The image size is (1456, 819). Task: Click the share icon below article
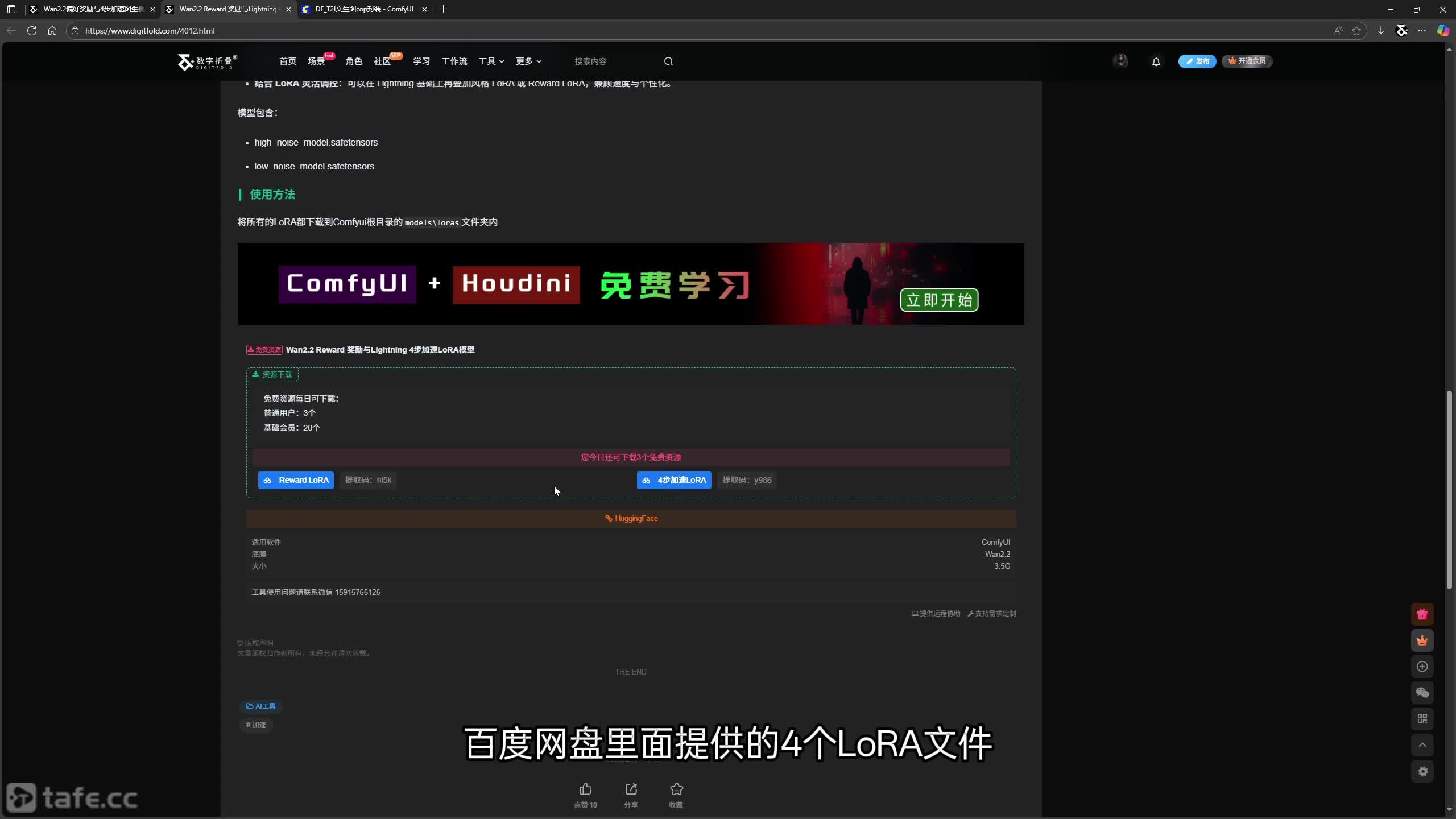click(x=631, y=789)
